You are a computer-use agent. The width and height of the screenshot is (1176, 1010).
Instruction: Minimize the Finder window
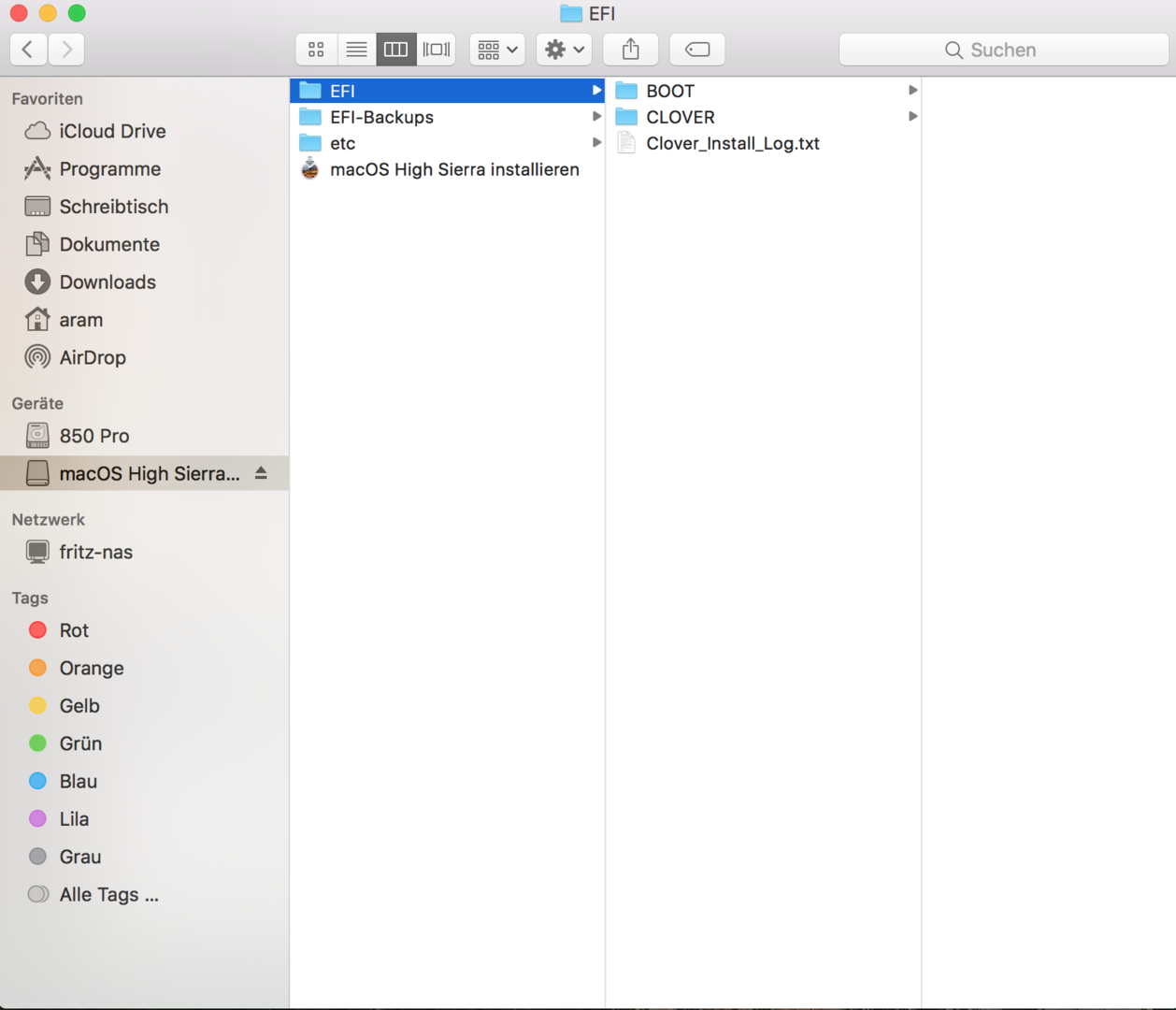tap(48, 13)
